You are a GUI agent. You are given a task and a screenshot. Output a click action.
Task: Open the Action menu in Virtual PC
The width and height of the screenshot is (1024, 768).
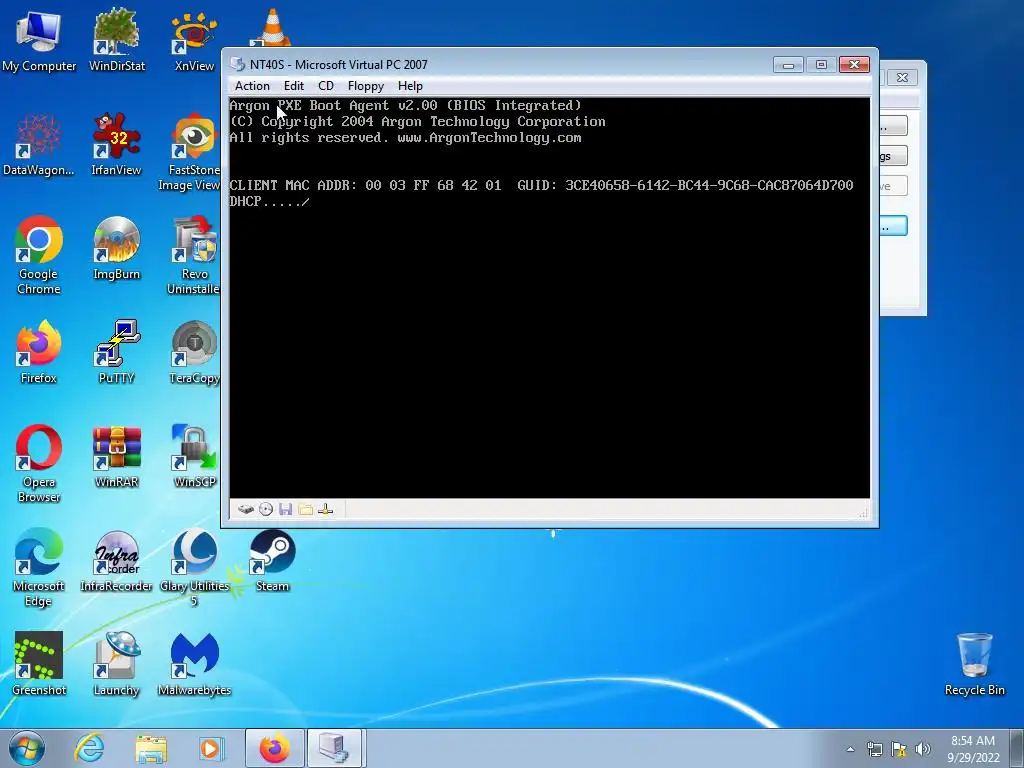252,86
